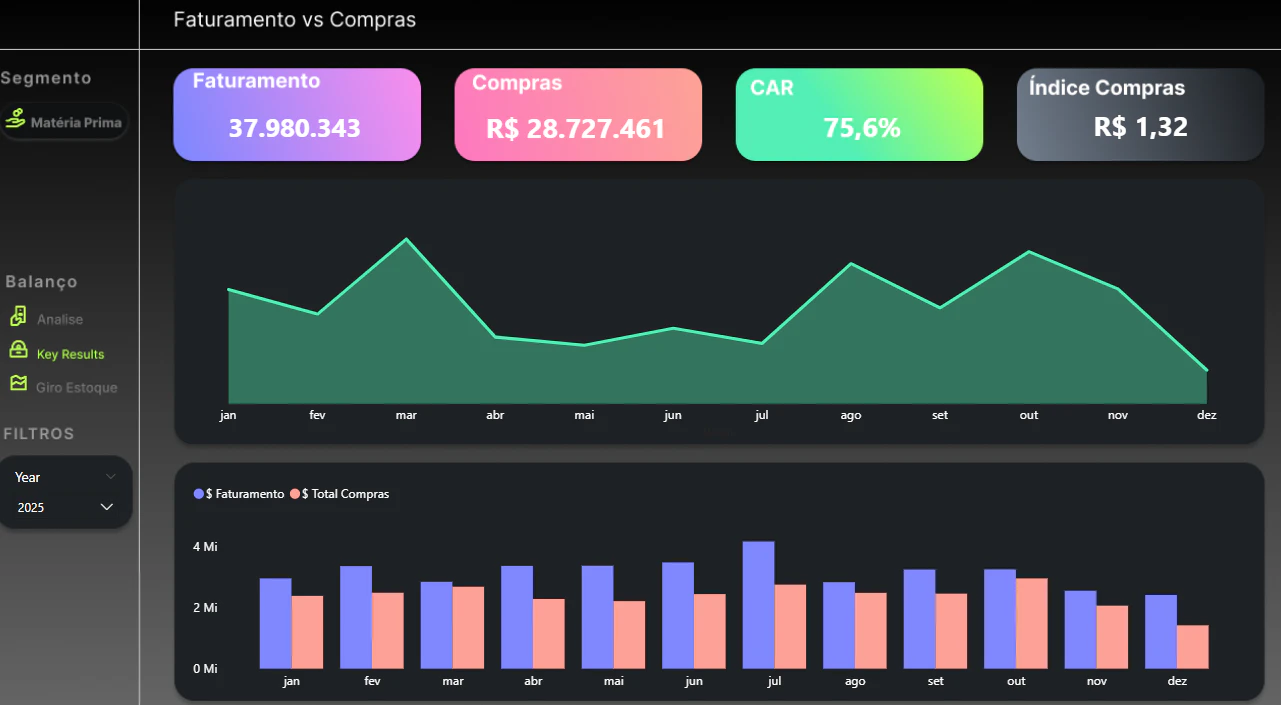Click the value R$ 1,32
Image resolution: width=1281 pixels, height=705 pixels.
click(1141, 127)
